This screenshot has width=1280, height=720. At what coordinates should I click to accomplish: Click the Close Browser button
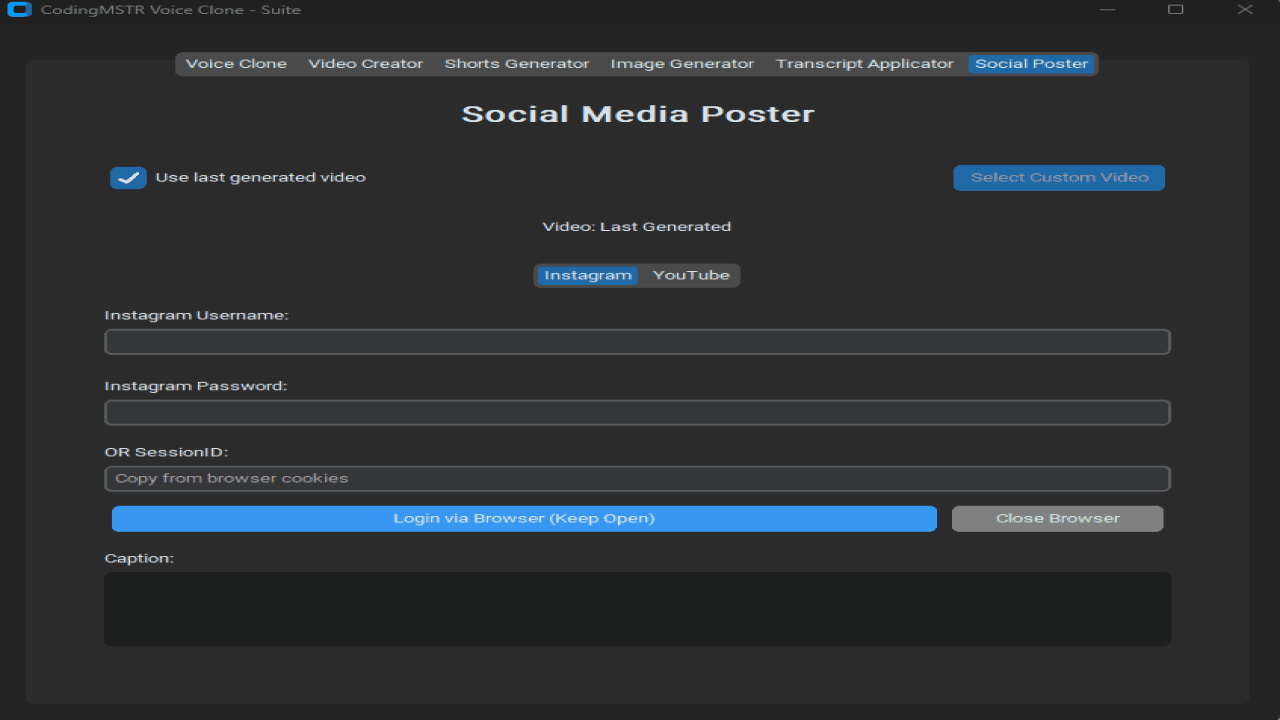tap(1058, 518)
